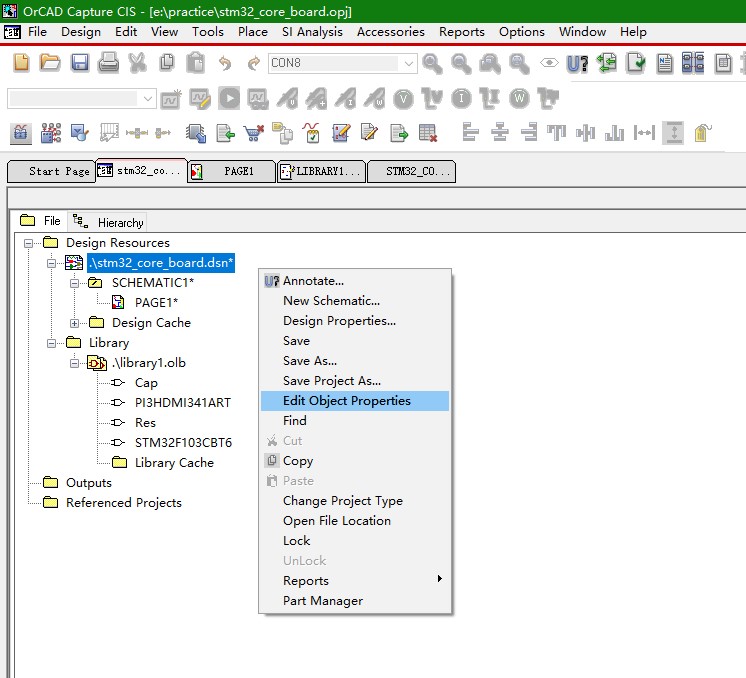Select the Res part in library
Viewport: 746px width, 678px height.
click(x=145, y=423)
